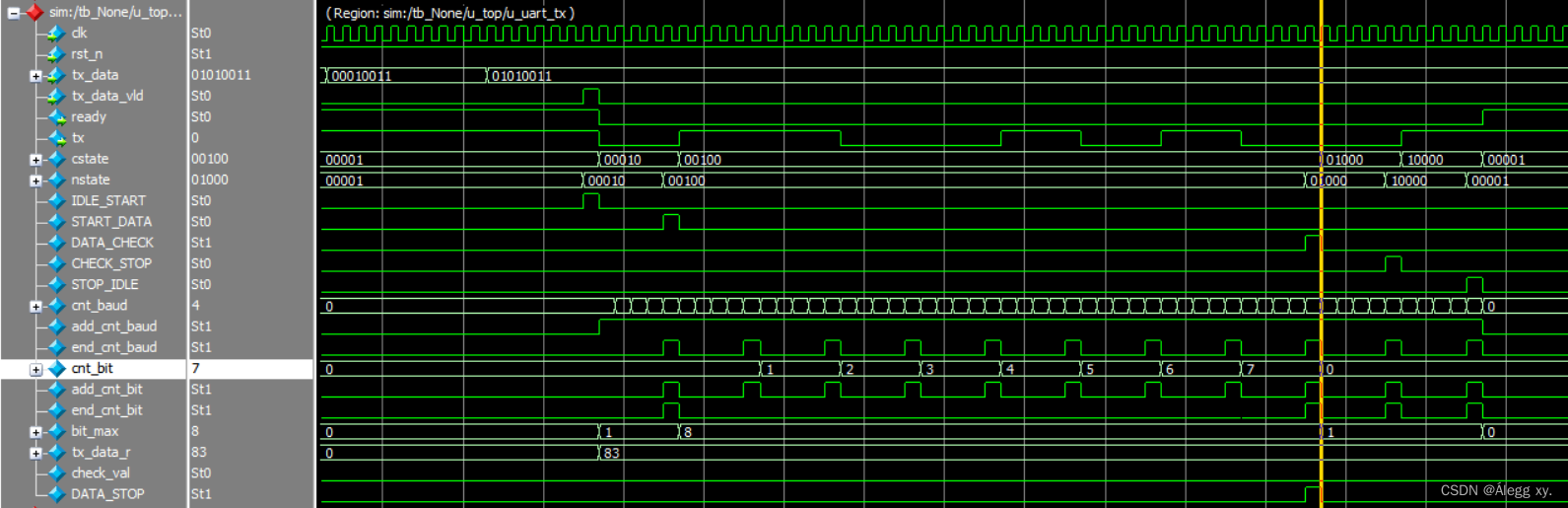The height and width of the screenshot is (508, 1568).
Task: Click the cstate signal diamond icon
Action: click(x=56, y=159)
